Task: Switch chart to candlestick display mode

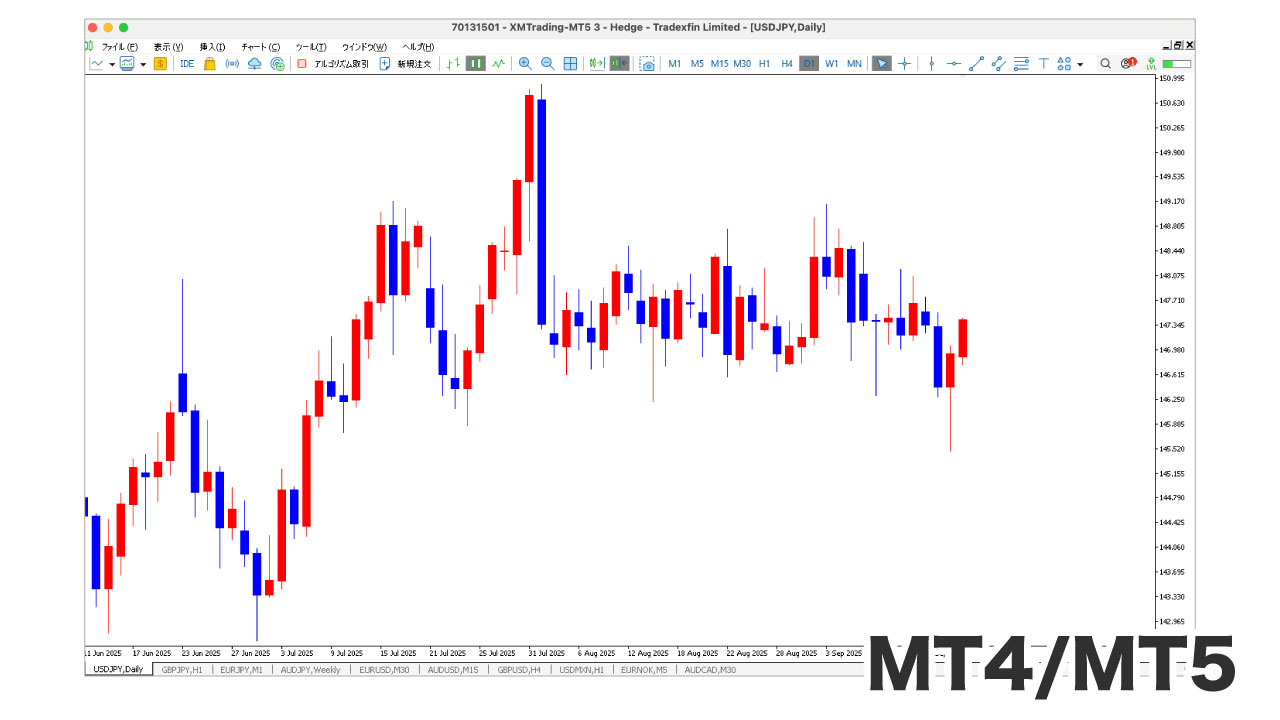Action: (x=476, y=64)
